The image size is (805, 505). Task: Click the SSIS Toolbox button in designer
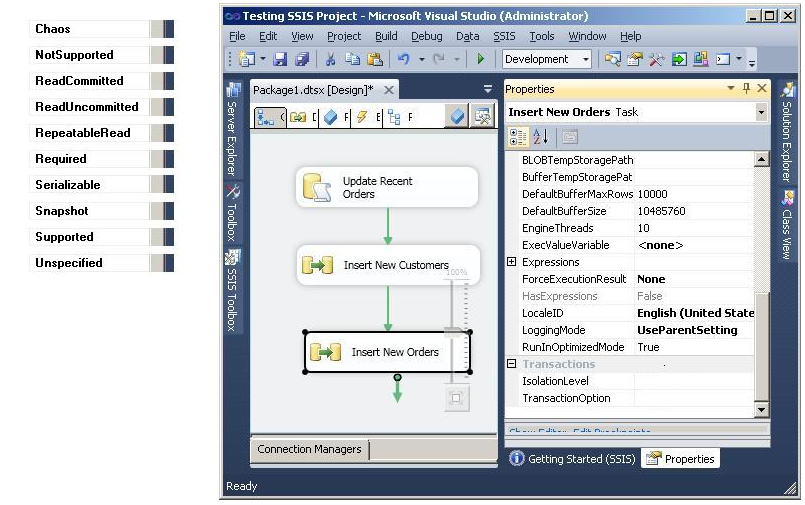(482, 116)
